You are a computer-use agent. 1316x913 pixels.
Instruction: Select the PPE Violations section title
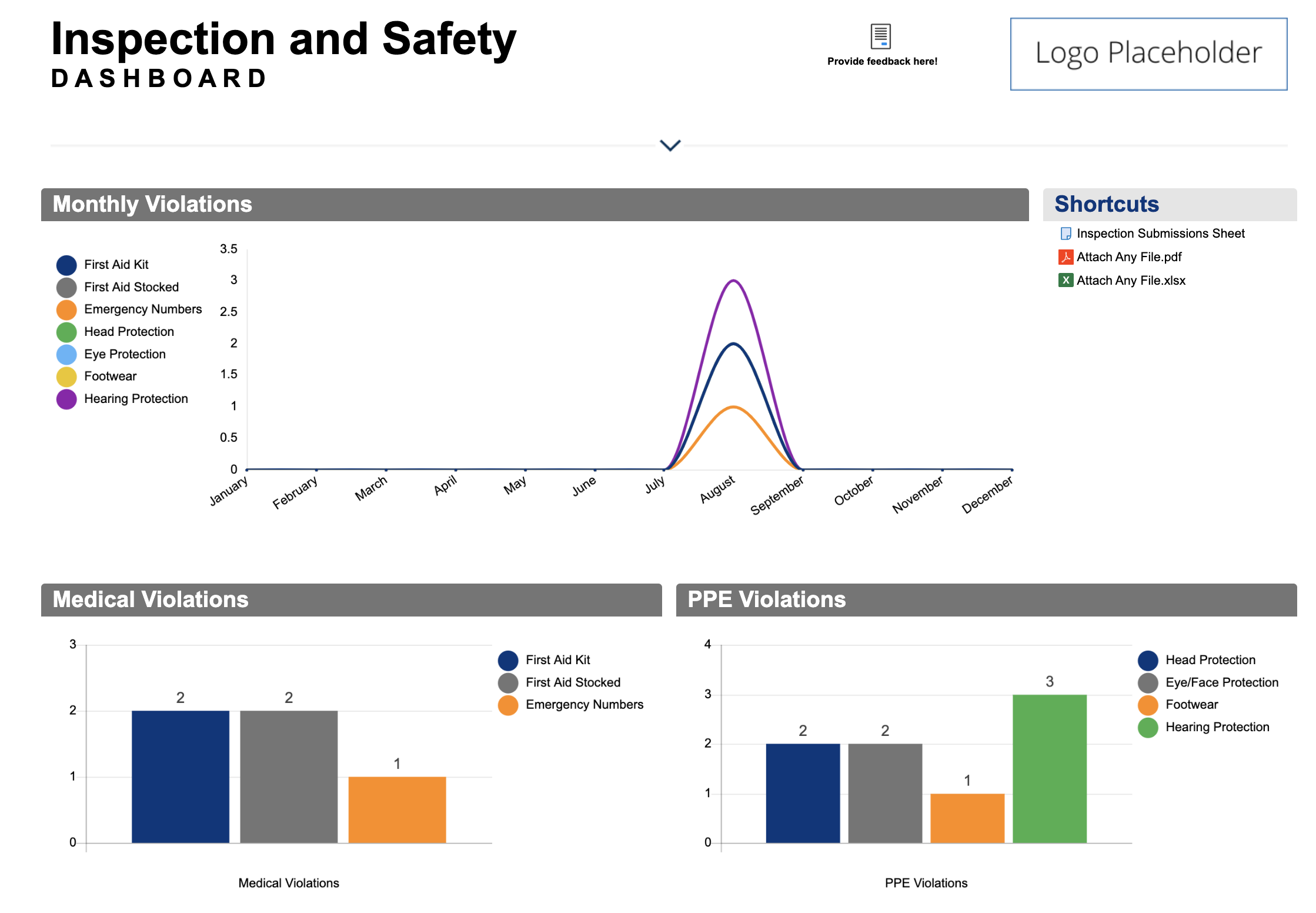tap(767, 599)
